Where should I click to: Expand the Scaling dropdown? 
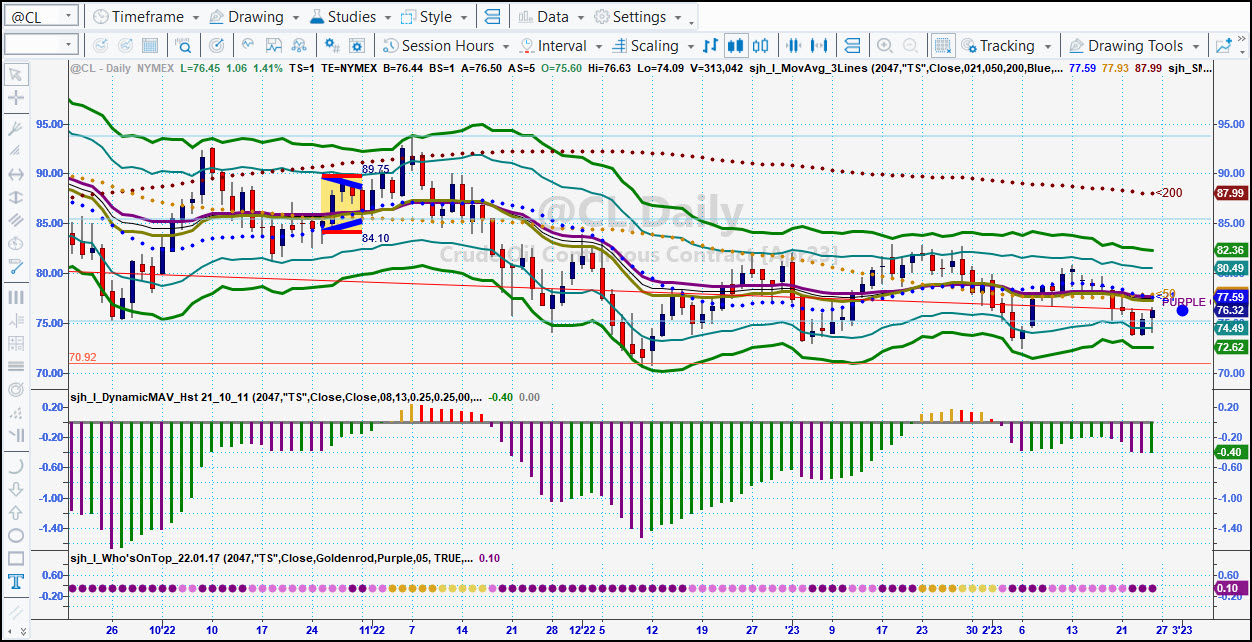pyautogui.click(x=652, y=46)
